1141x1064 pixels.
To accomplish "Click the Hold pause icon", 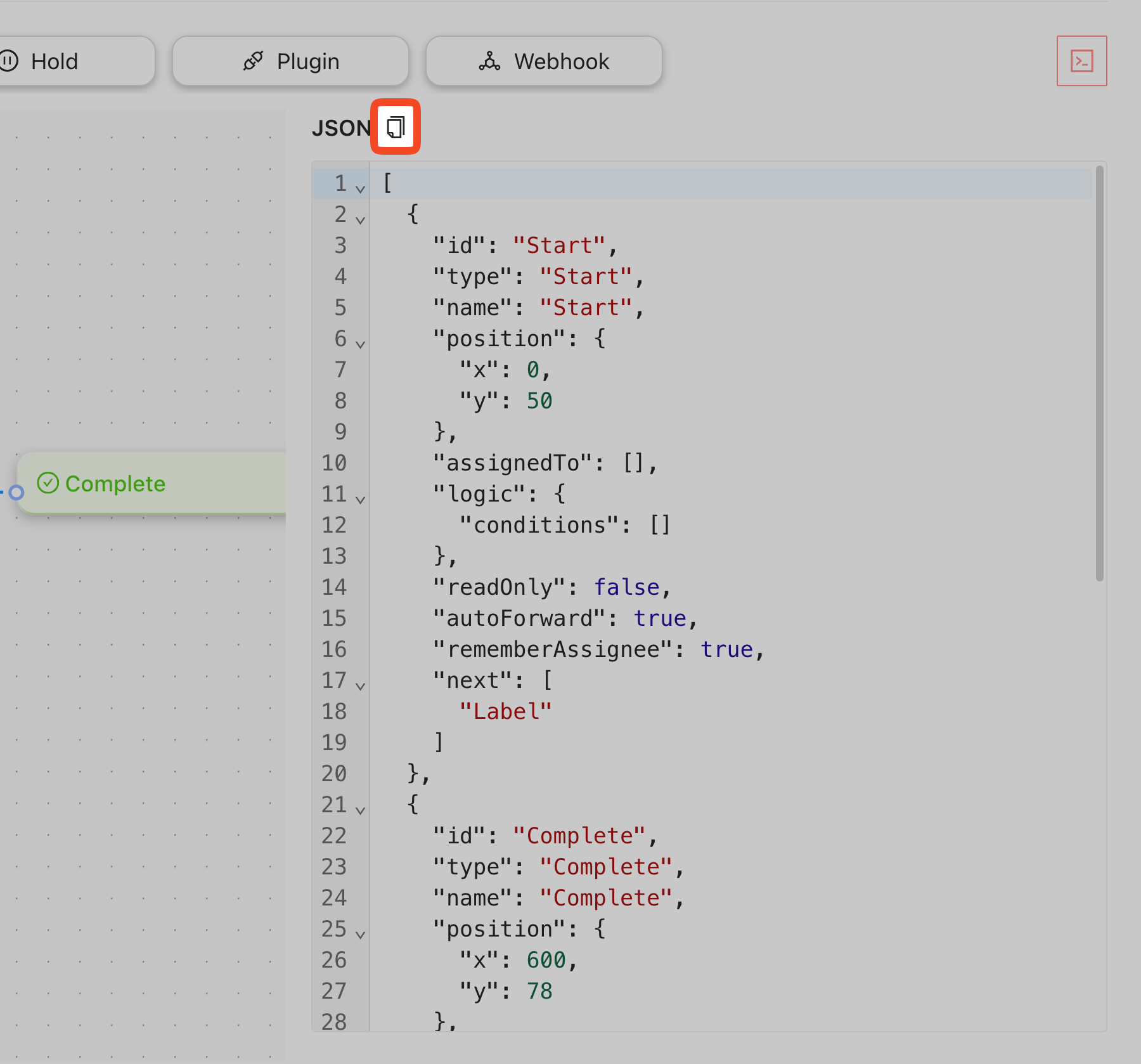I will [x=9, y=61].
